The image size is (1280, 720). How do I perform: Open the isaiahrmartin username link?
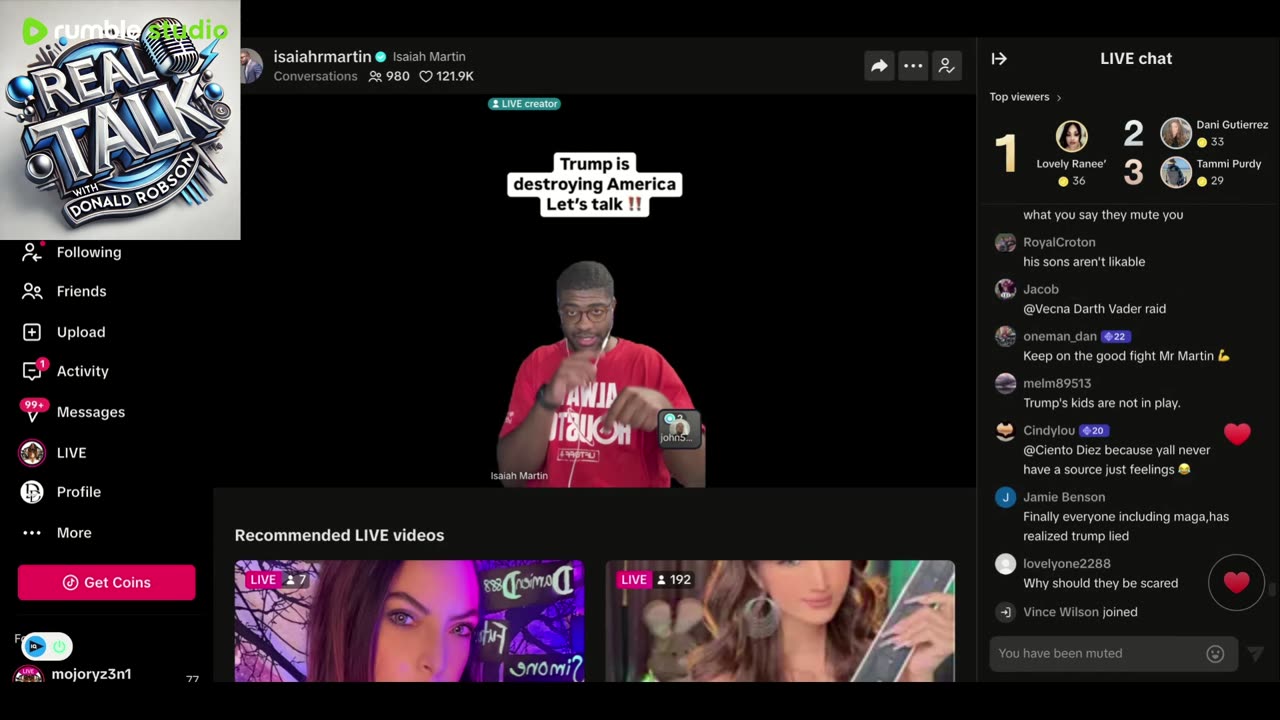click(x=322, y=57)
